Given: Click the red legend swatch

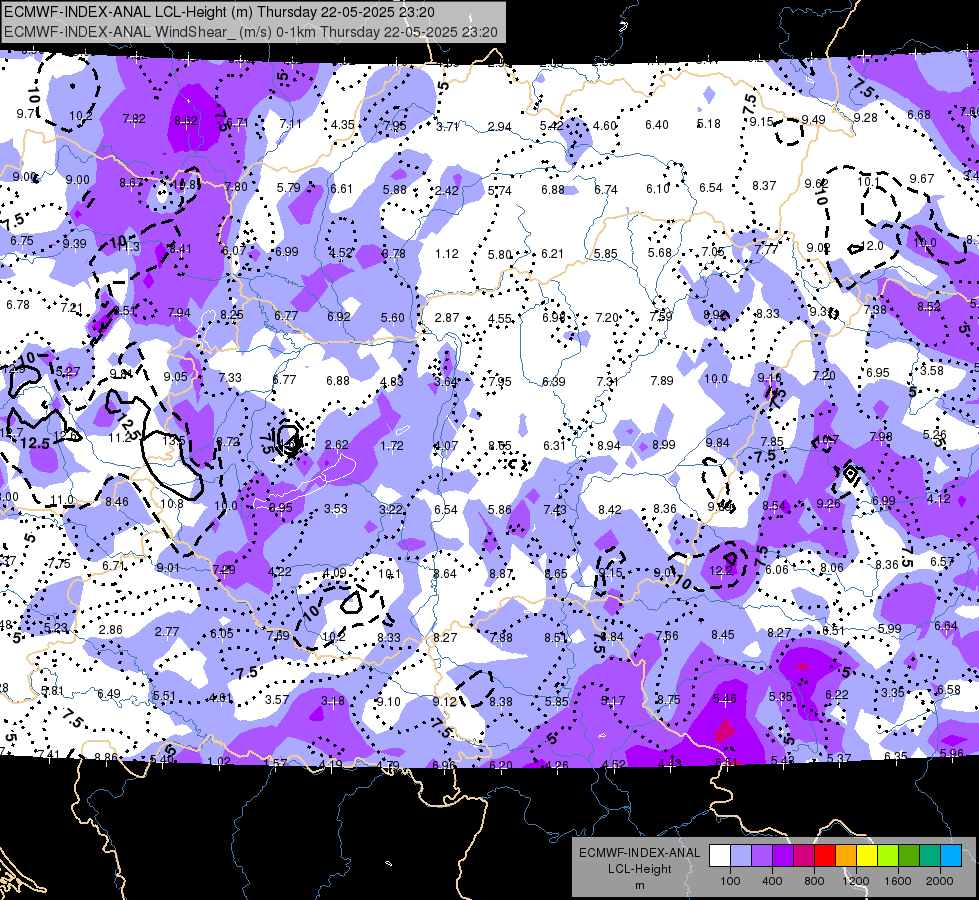Looking at the screenshot, I should pos(825,855).
